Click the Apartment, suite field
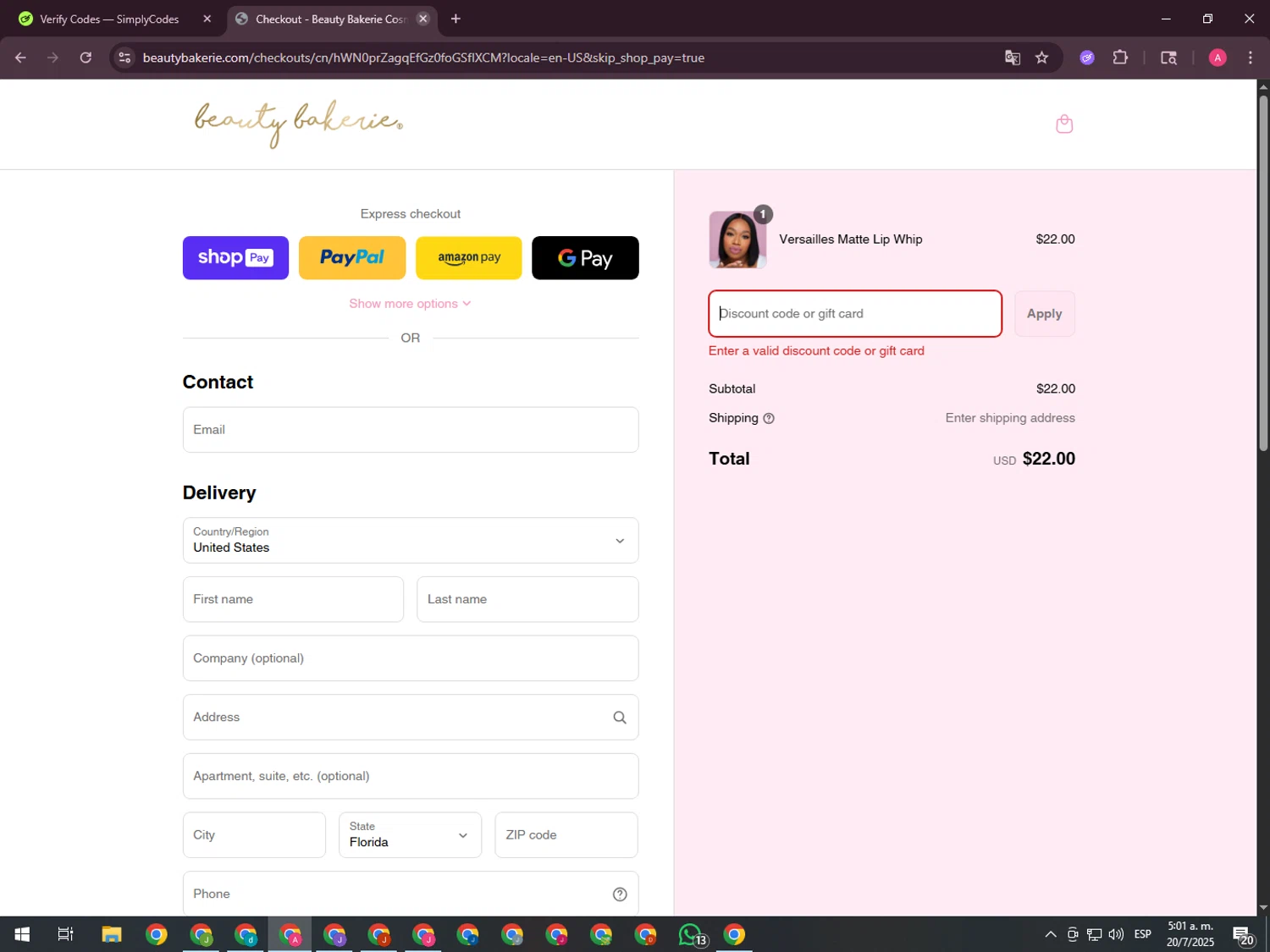This screenshot has width=1270, height=952. [411, 776]
